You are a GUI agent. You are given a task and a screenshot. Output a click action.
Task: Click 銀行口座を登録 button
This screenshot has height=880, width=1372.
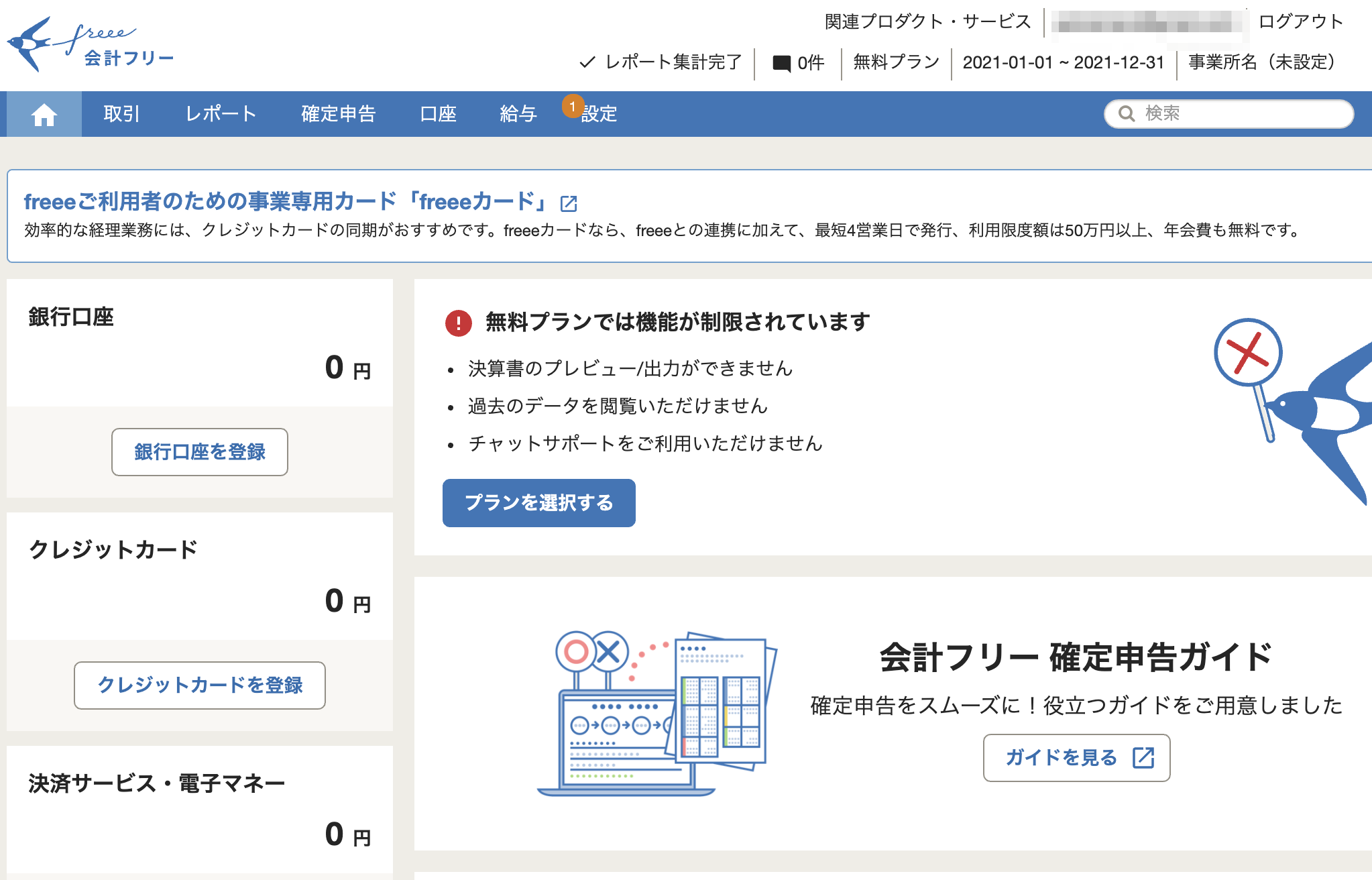click(200, 452)
